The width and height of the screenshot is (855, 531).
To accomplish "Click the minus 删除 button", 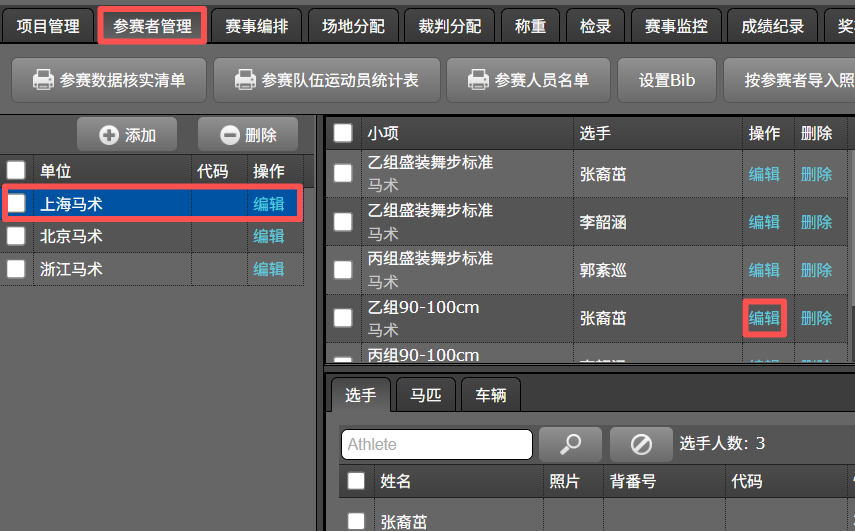I will coord(248,135).
